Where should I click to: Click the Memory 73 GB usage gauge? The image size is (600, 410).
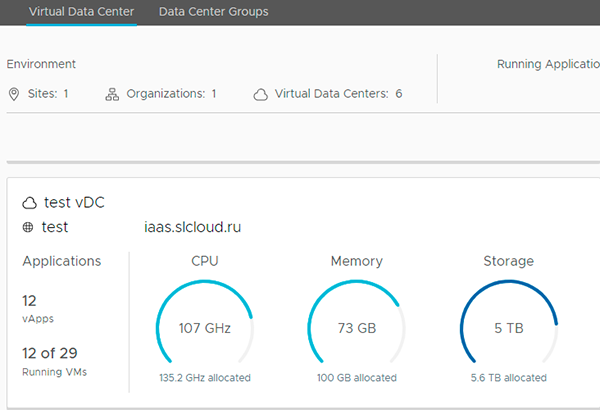tap(357, 322)
